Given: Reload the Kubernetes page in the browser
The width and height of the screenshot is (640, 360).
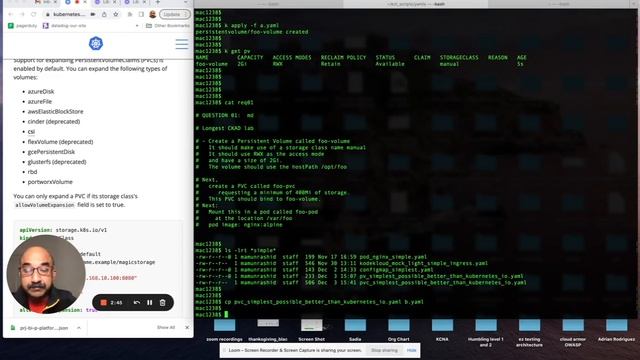Looking at the screenshot, I should point(33,14).
